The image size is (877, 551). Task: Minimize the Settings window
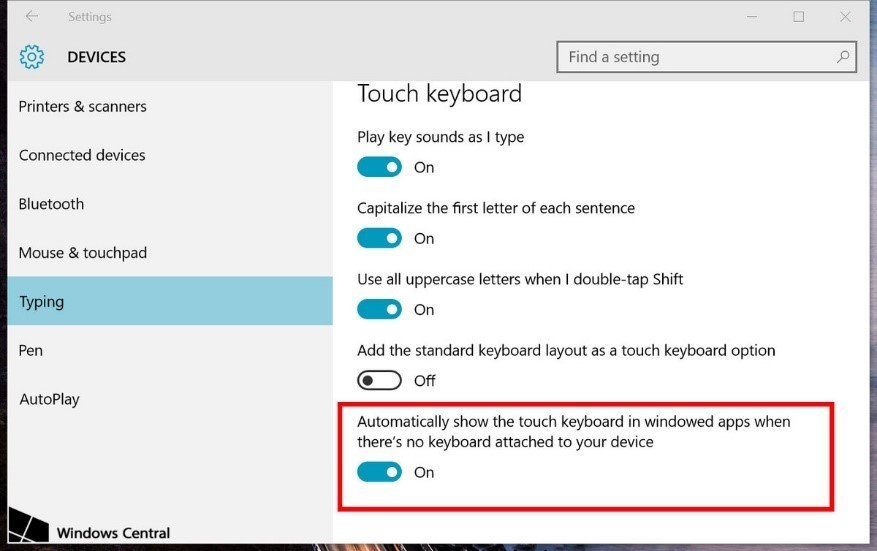[751, 17]
